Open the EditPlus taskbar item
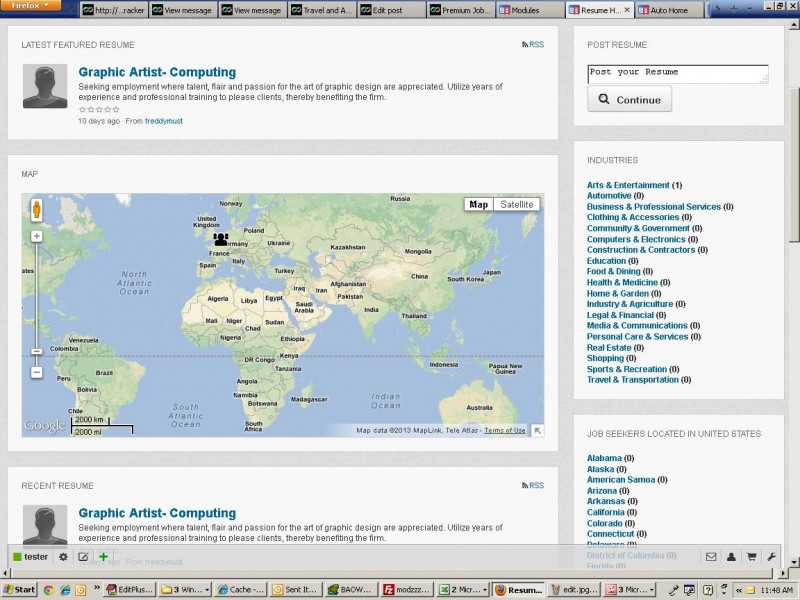 click(130, 590)
